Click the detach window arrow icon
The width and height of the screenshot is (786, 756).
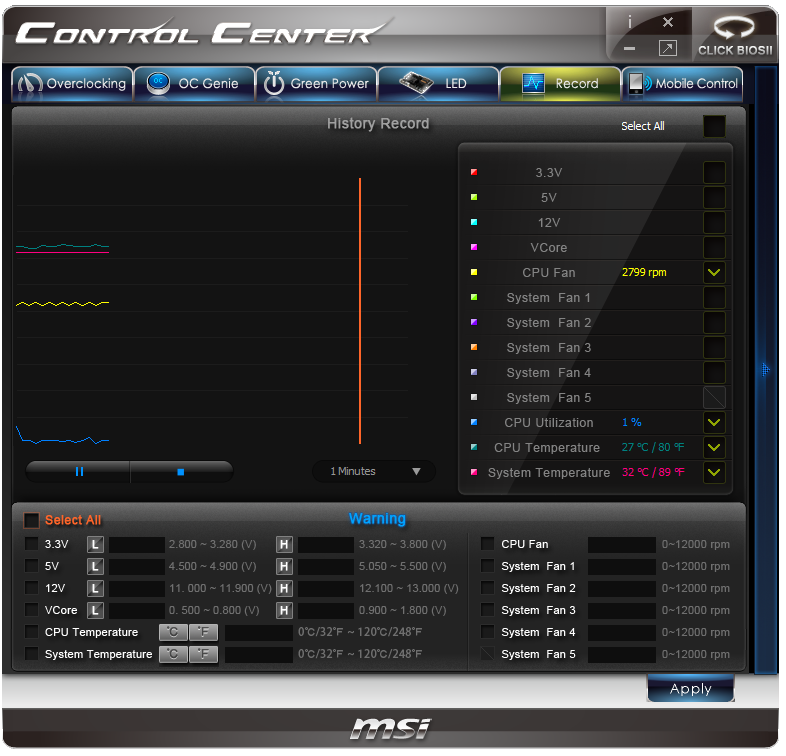click(668, 48)
